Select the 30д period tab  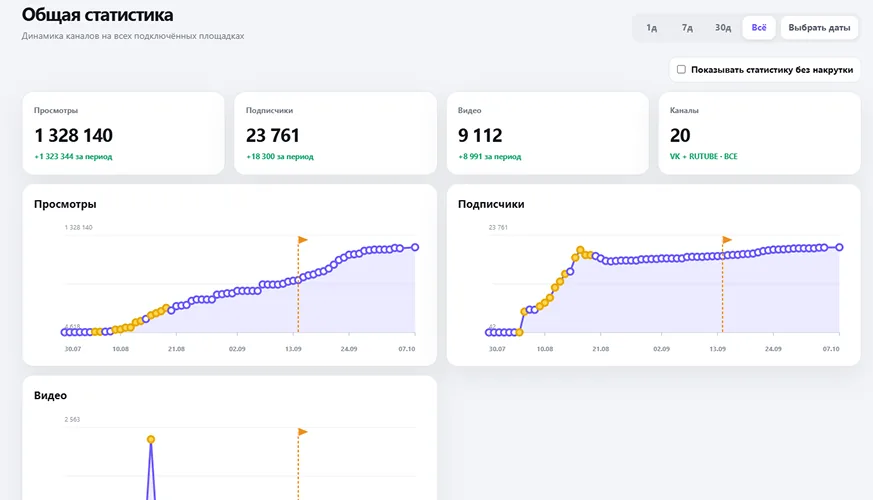tap(723, 28)
